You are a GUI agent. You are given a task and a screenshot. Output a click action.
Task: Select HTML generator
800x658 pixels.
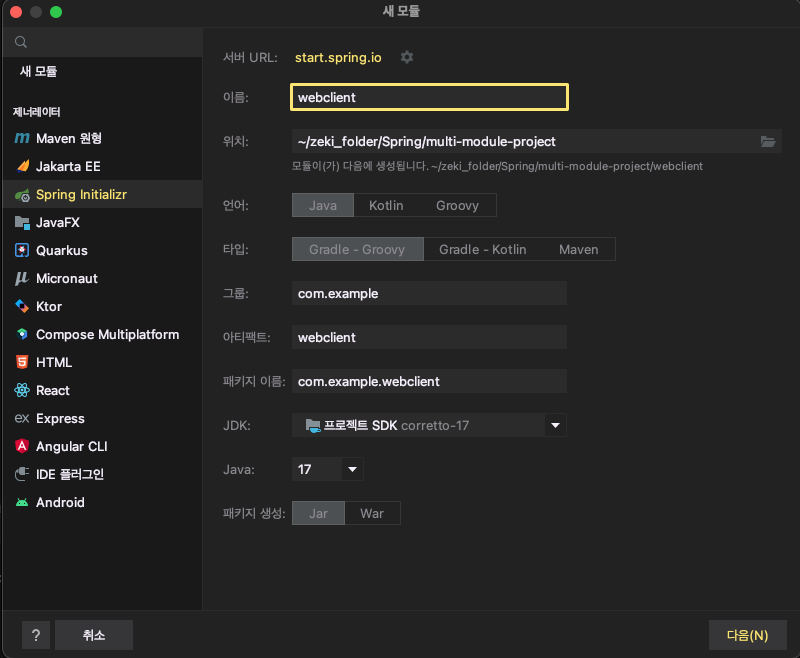(102, 362)
